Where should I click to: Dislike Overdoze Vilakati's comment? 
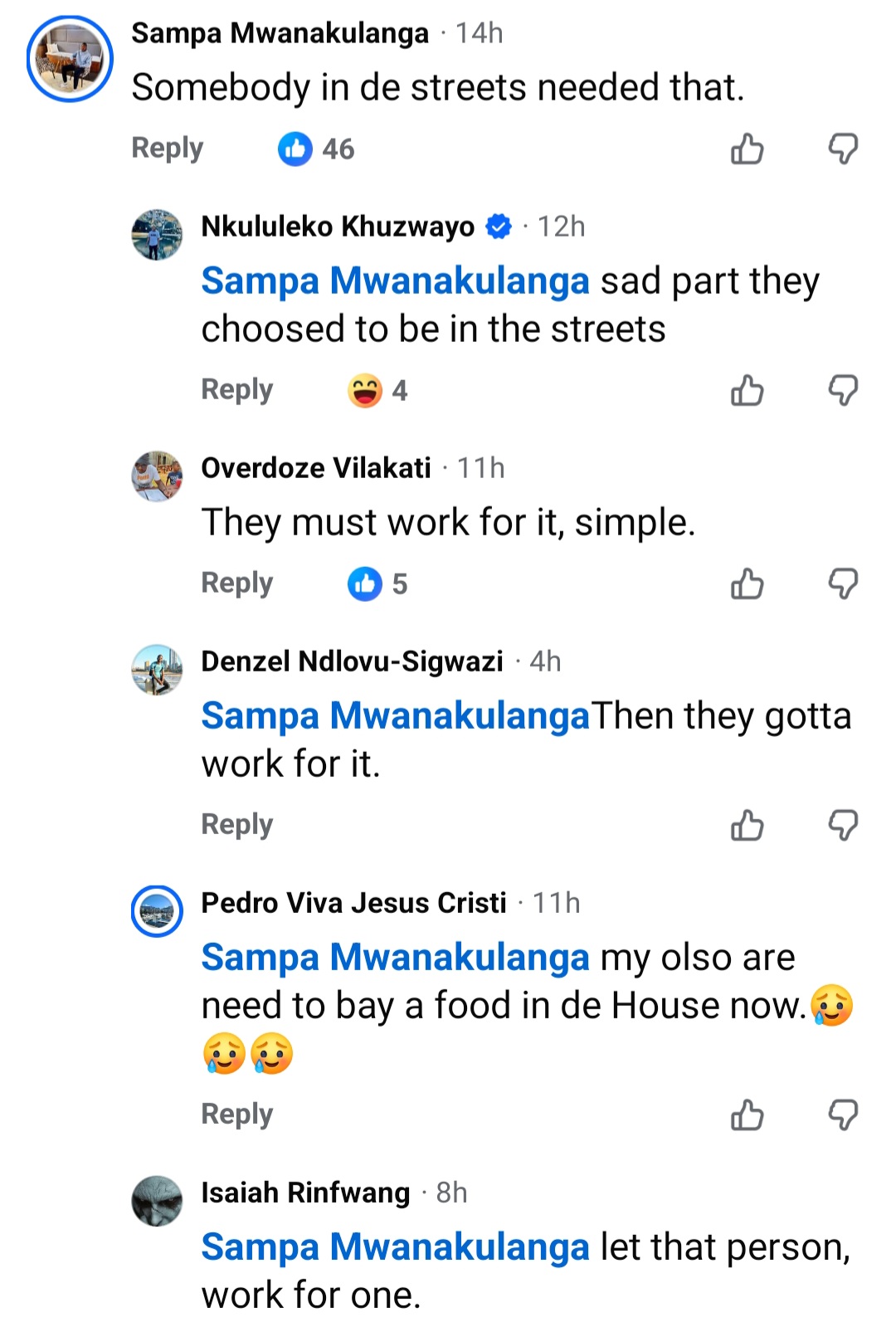tap(843, 583)
